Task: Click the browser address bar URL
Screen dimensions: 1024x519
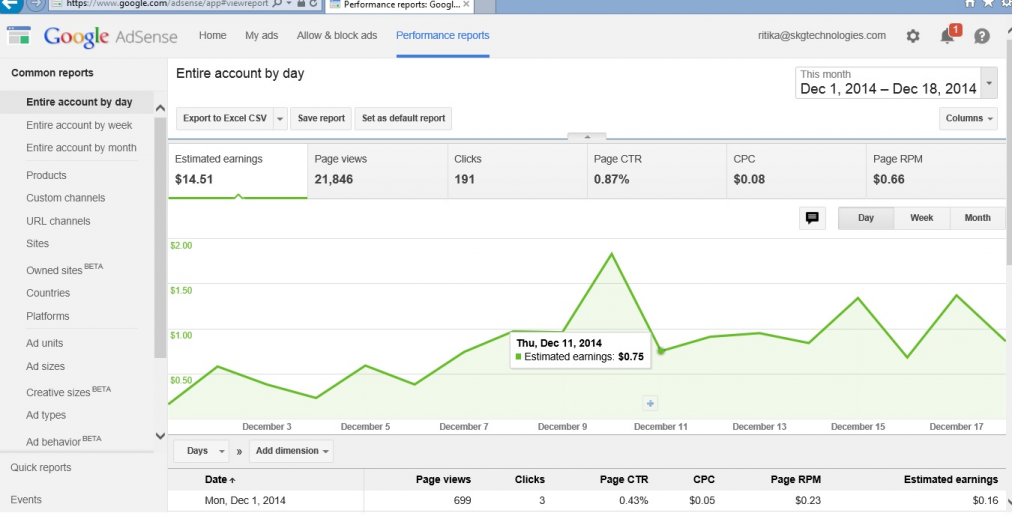Action: 167,4
